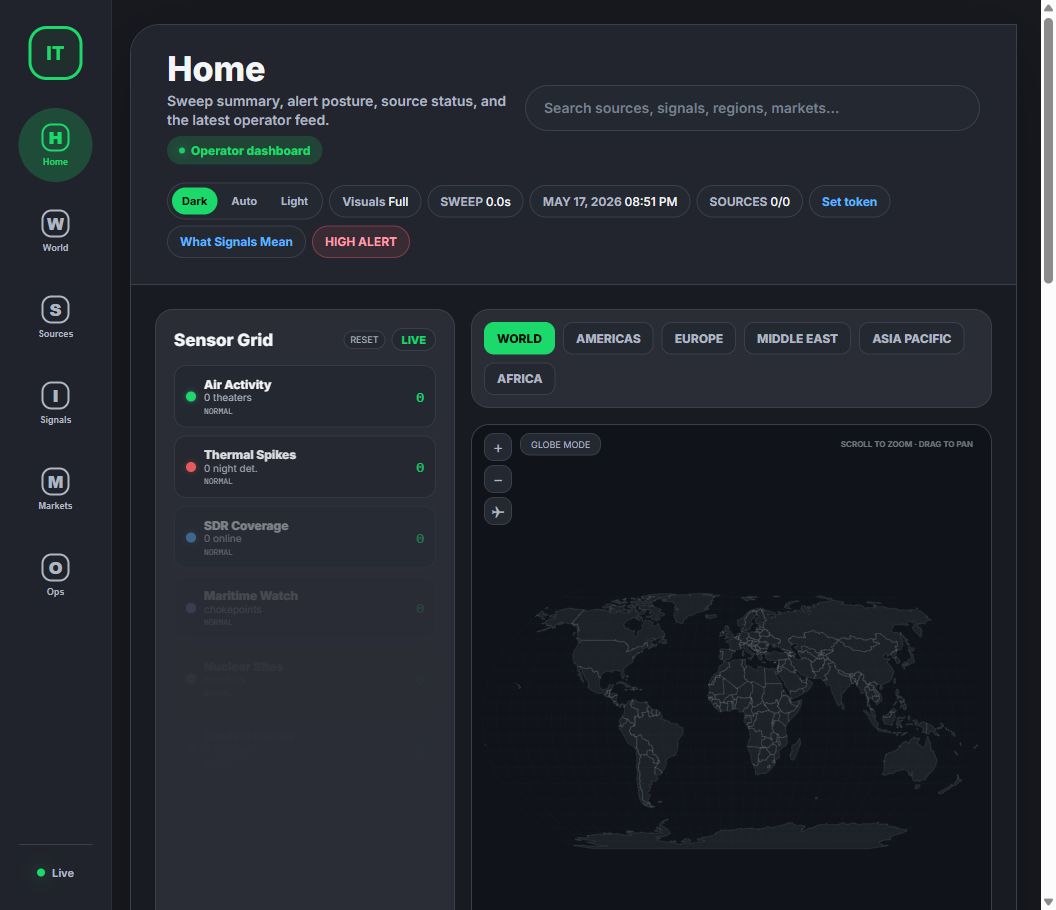The height and width of the screenshot is (910, 1056).
Task: Click the SOURCES 0/0 pill
Action: coord(750,201)
